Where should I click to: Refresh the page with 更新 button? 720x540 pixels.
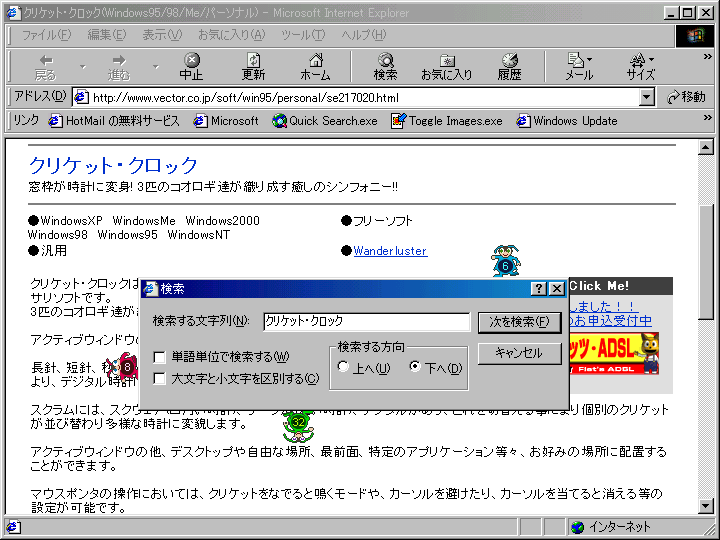pyautogui.click(x=253, y=67)
